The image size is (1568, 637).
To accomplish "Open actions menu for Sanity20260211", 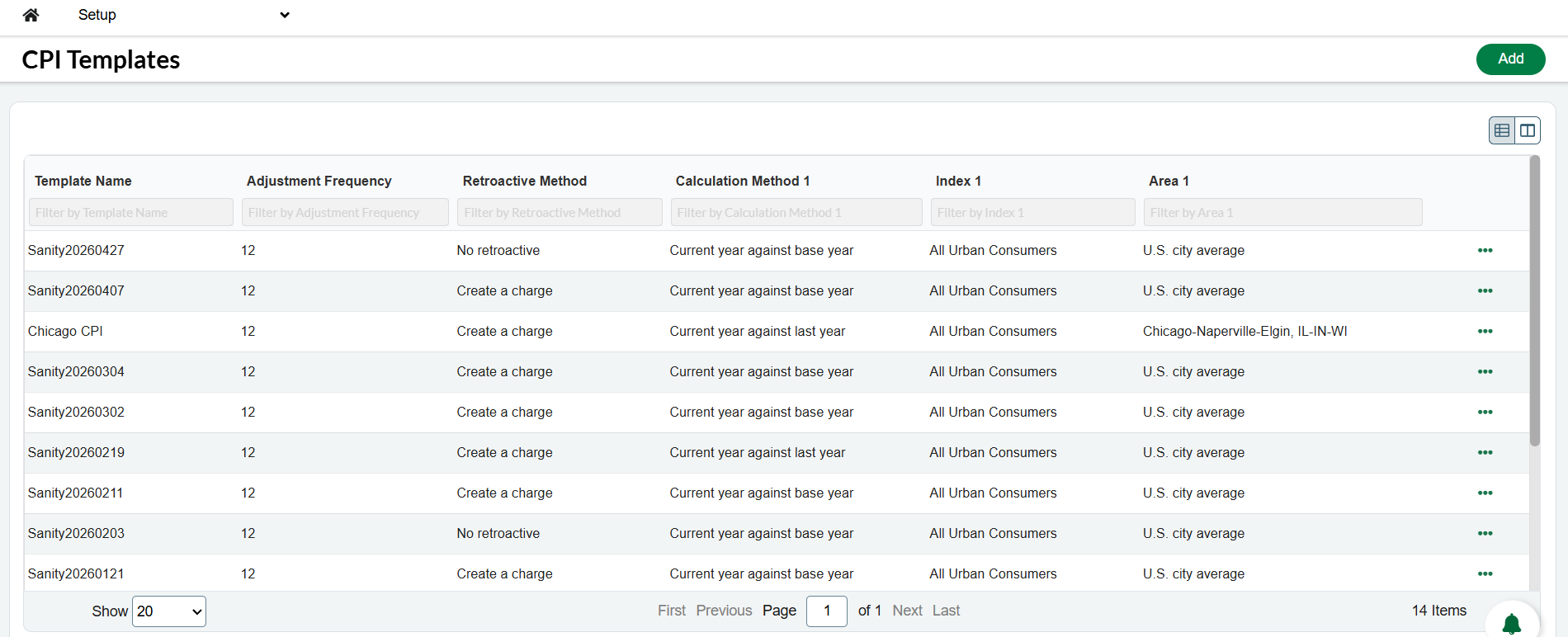I will [1485, 493].
